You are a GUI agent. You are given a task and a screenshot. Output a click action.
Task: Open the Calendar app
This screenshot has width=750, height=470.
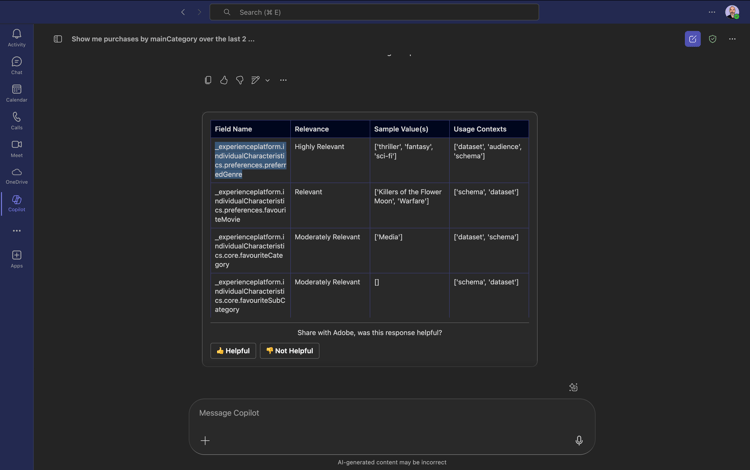[x=16, y=93]
